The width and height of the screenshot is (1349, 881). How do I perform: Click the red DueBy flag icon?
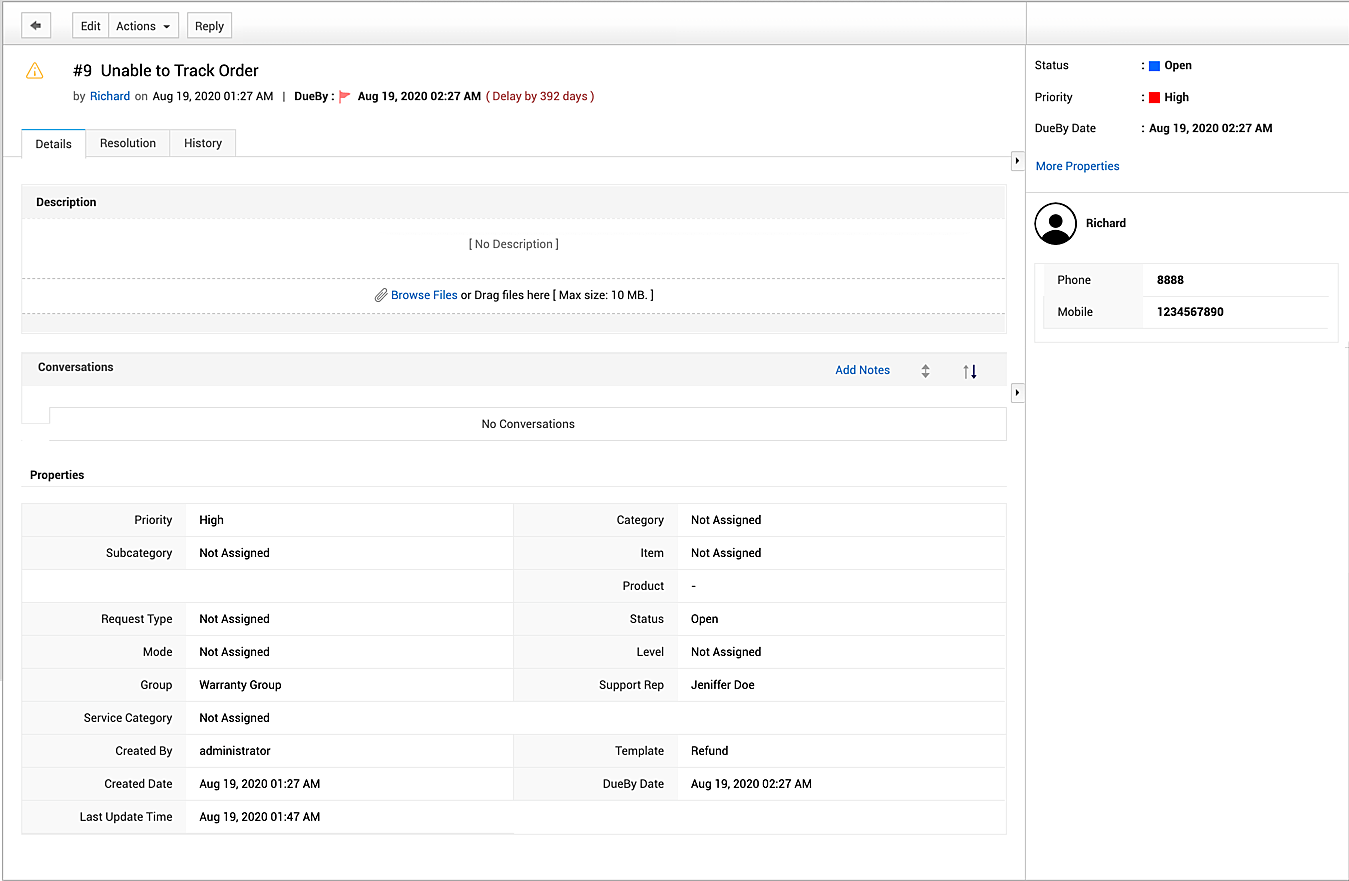click(x=345, y=97)
